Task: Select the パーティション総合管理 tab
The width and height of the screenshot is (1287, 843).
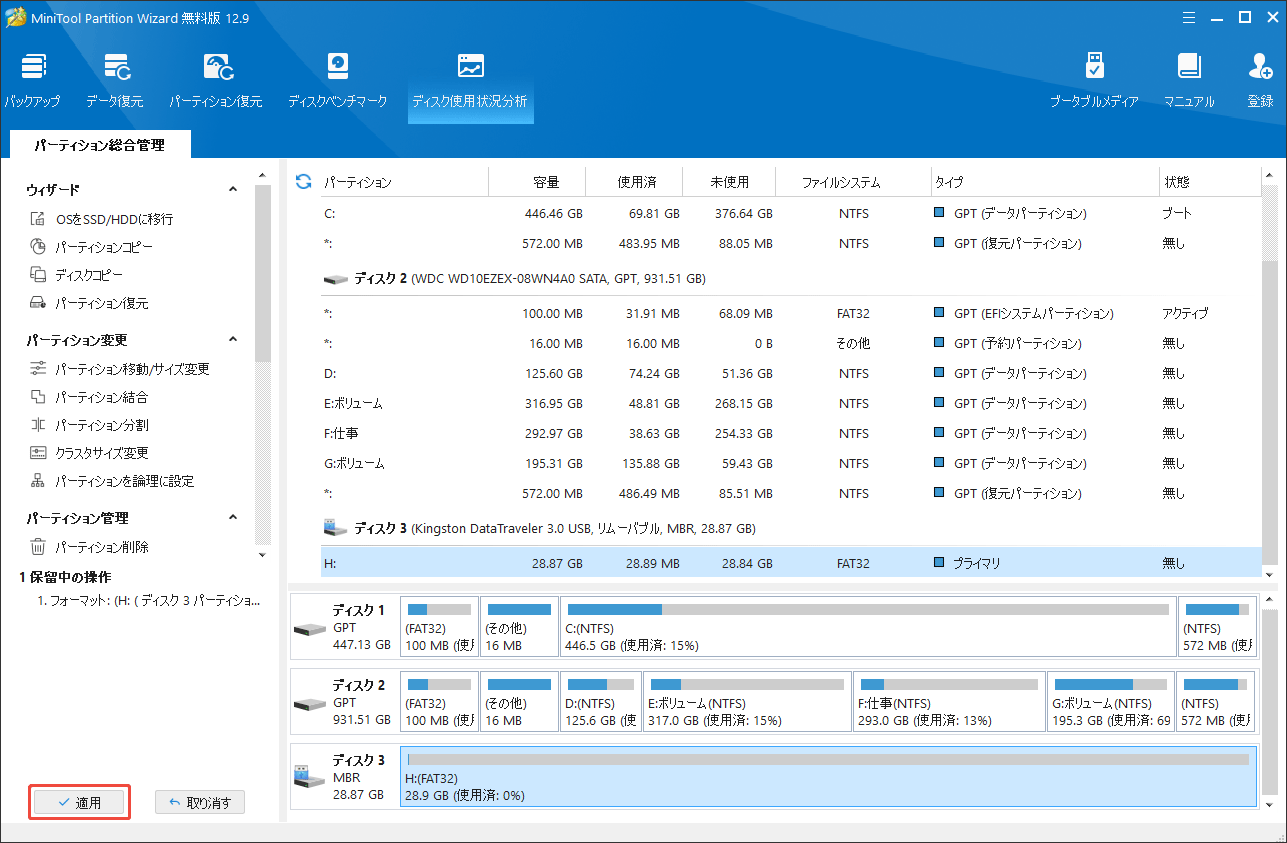Action: click(99, 145)
